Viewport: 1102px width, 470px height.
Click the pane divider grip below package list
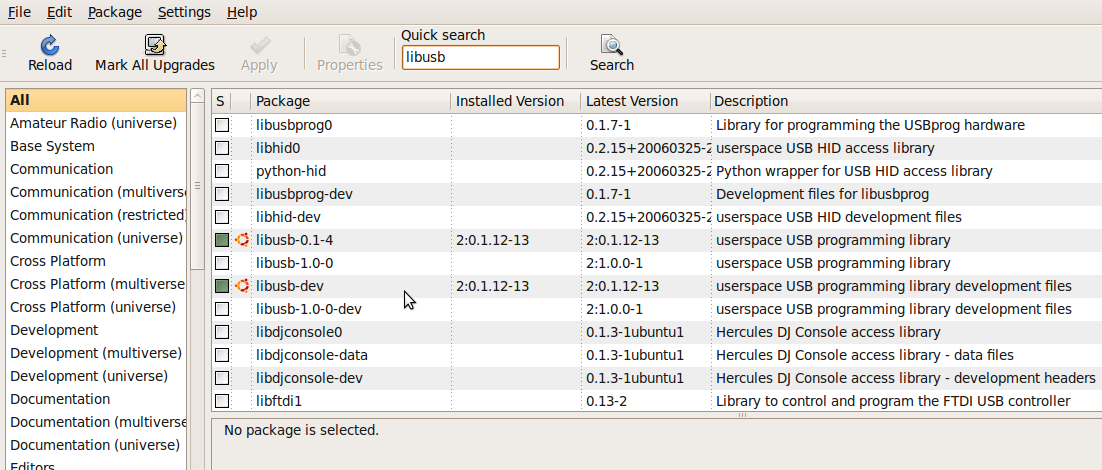click(742, 415)
